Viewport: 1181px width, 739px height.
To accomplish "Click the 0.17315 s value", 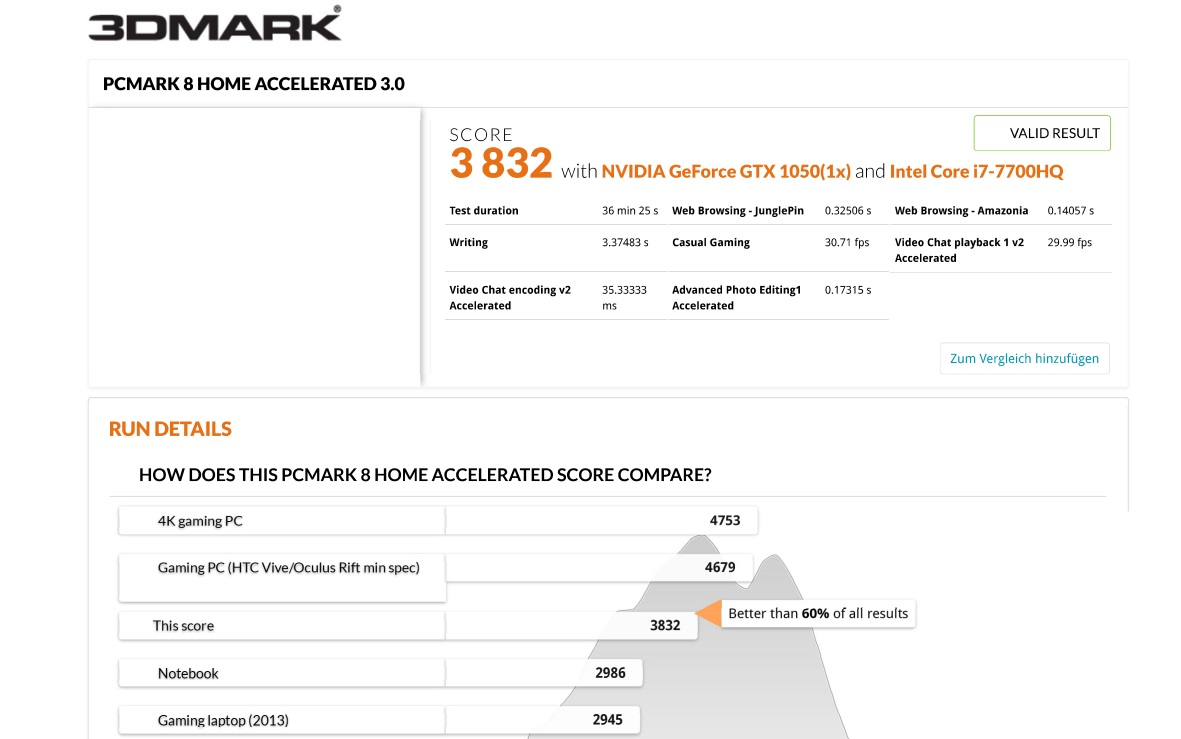I will [847, 290].
